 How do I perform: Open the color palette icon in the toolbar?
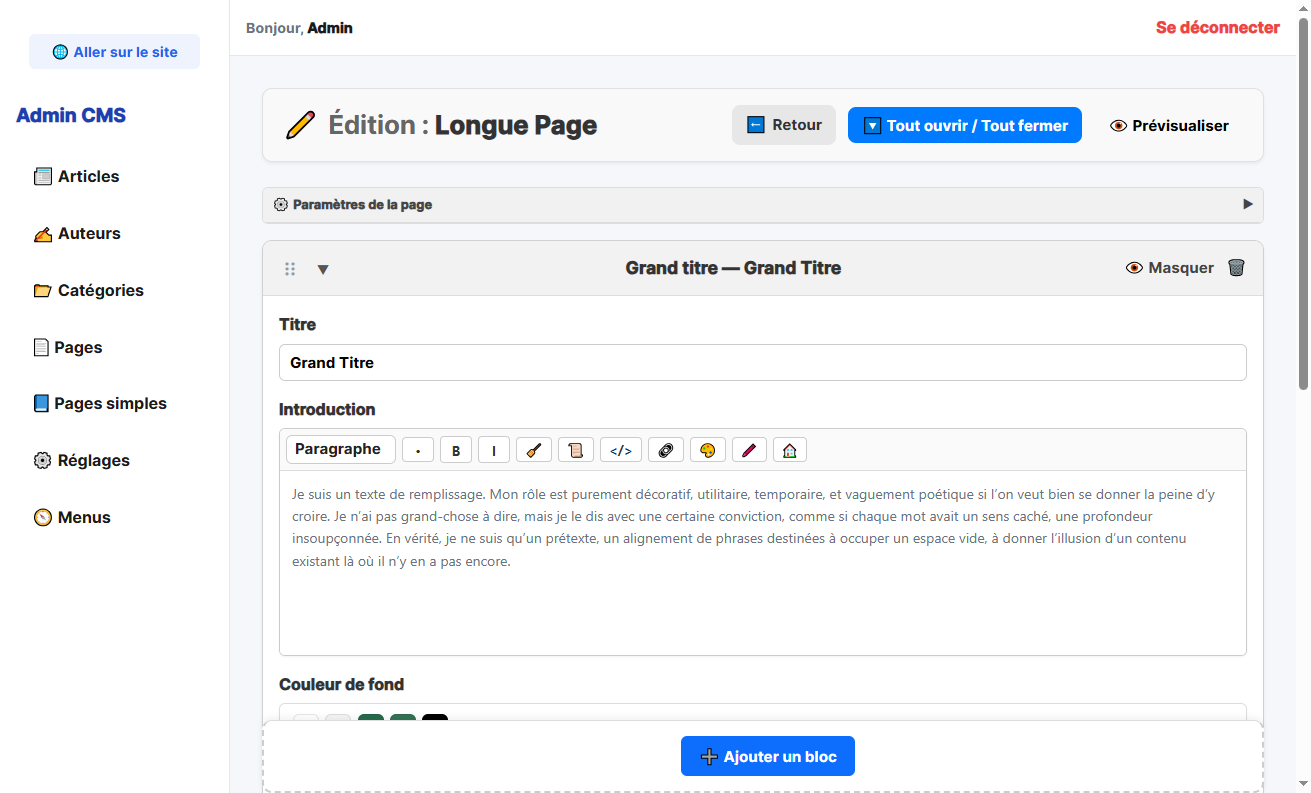coord(708,450)
